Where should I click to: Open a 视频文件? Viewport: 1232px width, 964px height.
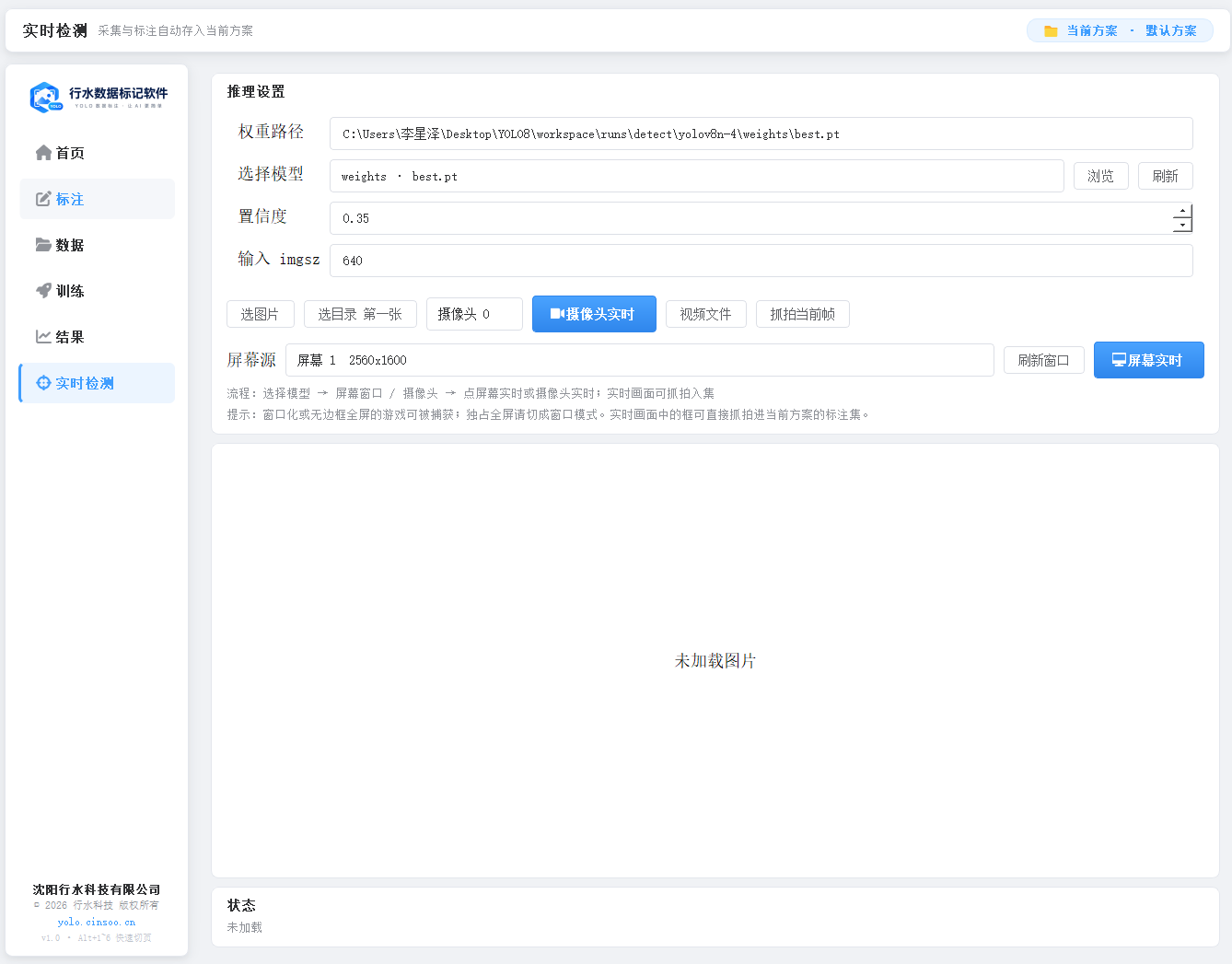point(706,314)
